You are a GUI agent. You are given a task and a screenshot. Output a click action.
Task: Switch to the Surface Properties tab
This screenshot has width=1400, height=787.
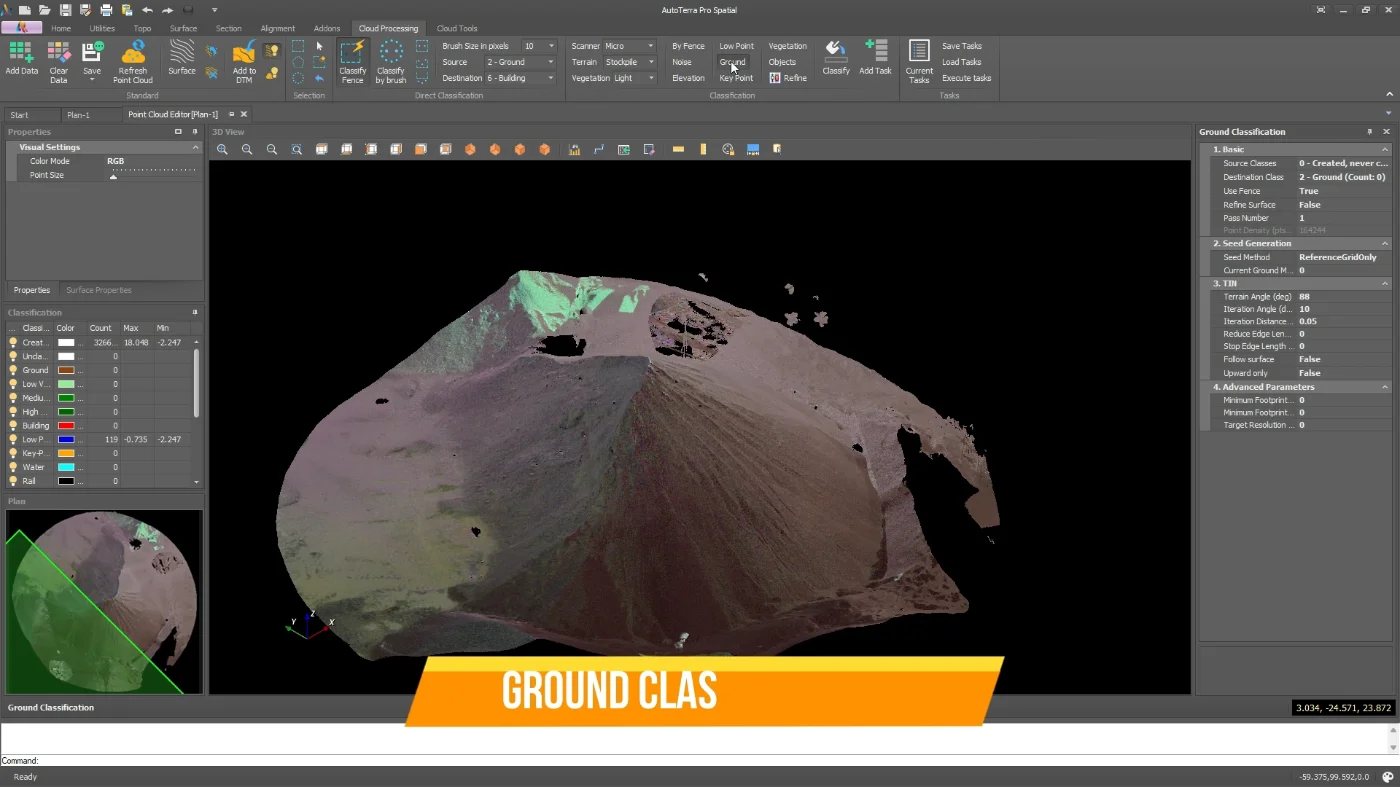coord(99,290)
